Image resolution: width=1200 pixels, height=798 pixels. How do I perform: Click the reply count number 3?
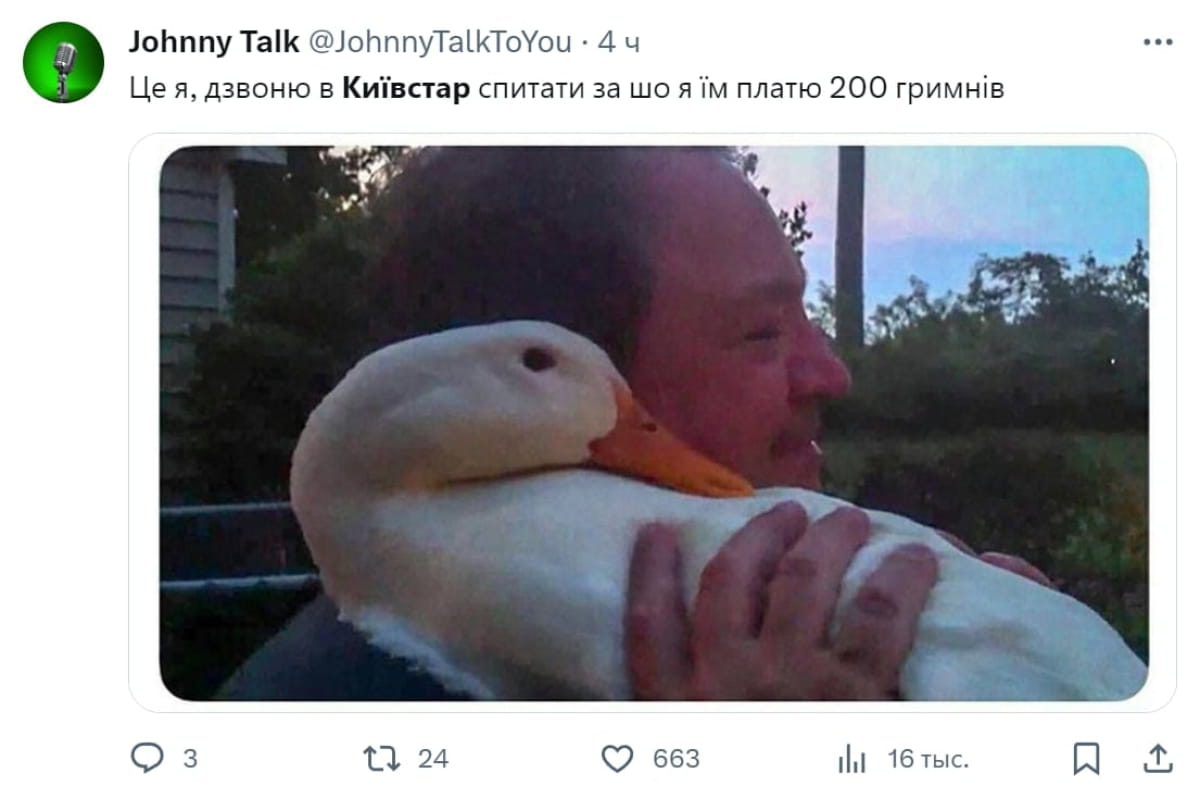click(190, 759)
